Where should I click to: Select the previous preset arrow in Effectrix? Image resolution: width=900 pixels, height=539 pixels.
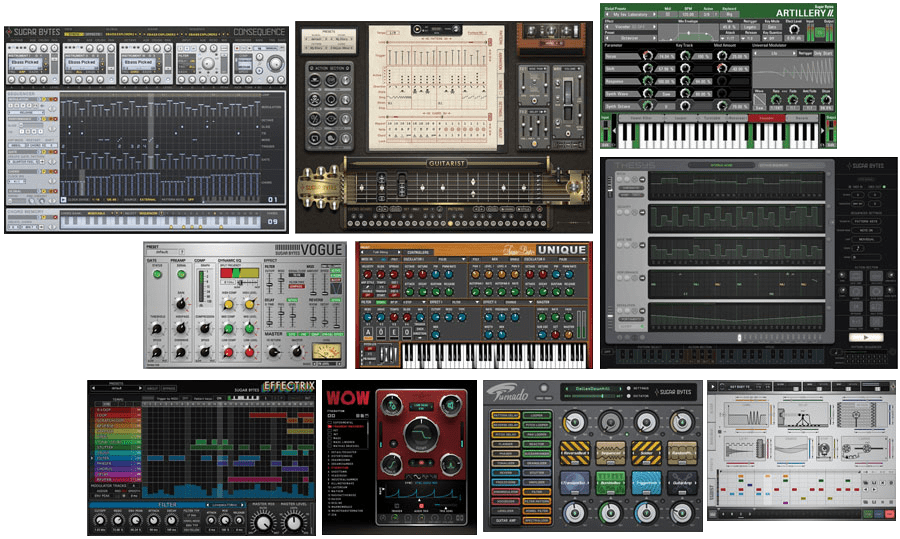pos(94,389)
